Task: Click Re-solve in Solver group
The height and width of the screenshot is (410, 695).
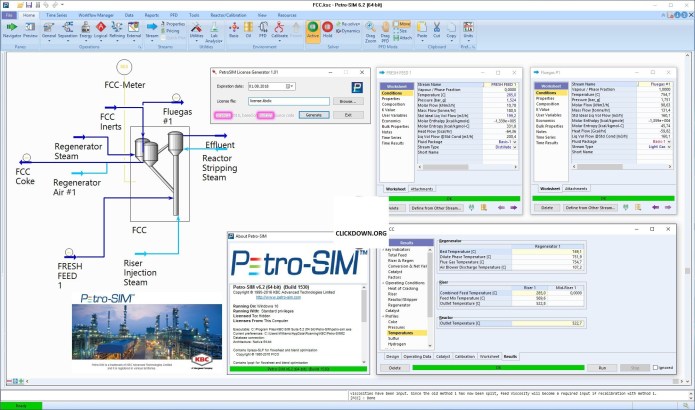Action: click(348, 24)
